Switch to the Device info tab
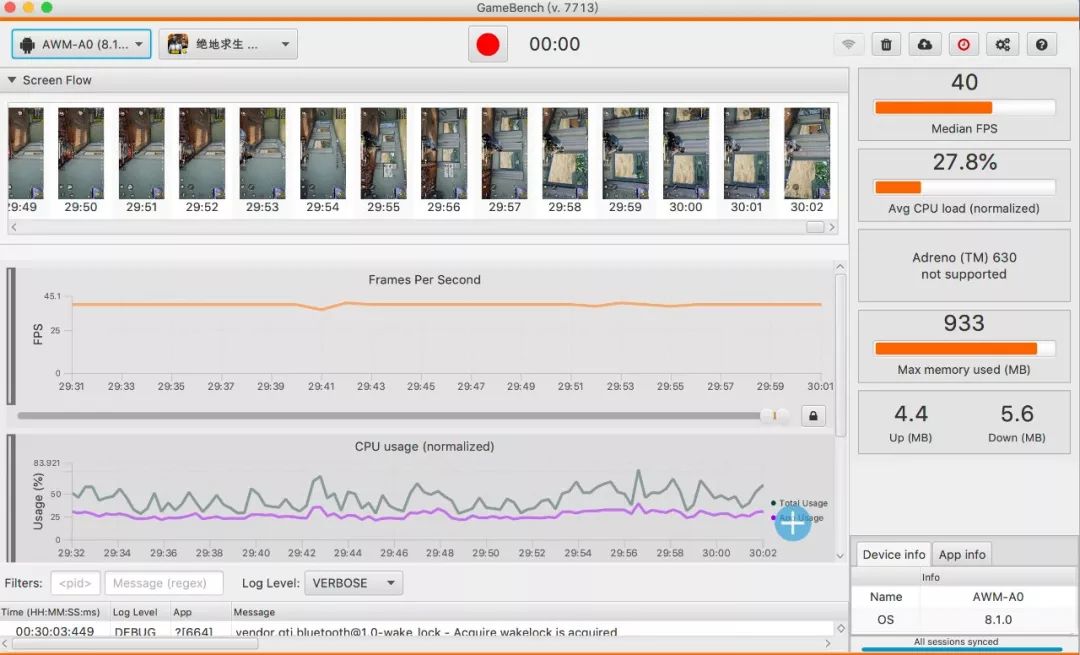This screenshot has width=1080, height=655. click(x=893, y=554)
